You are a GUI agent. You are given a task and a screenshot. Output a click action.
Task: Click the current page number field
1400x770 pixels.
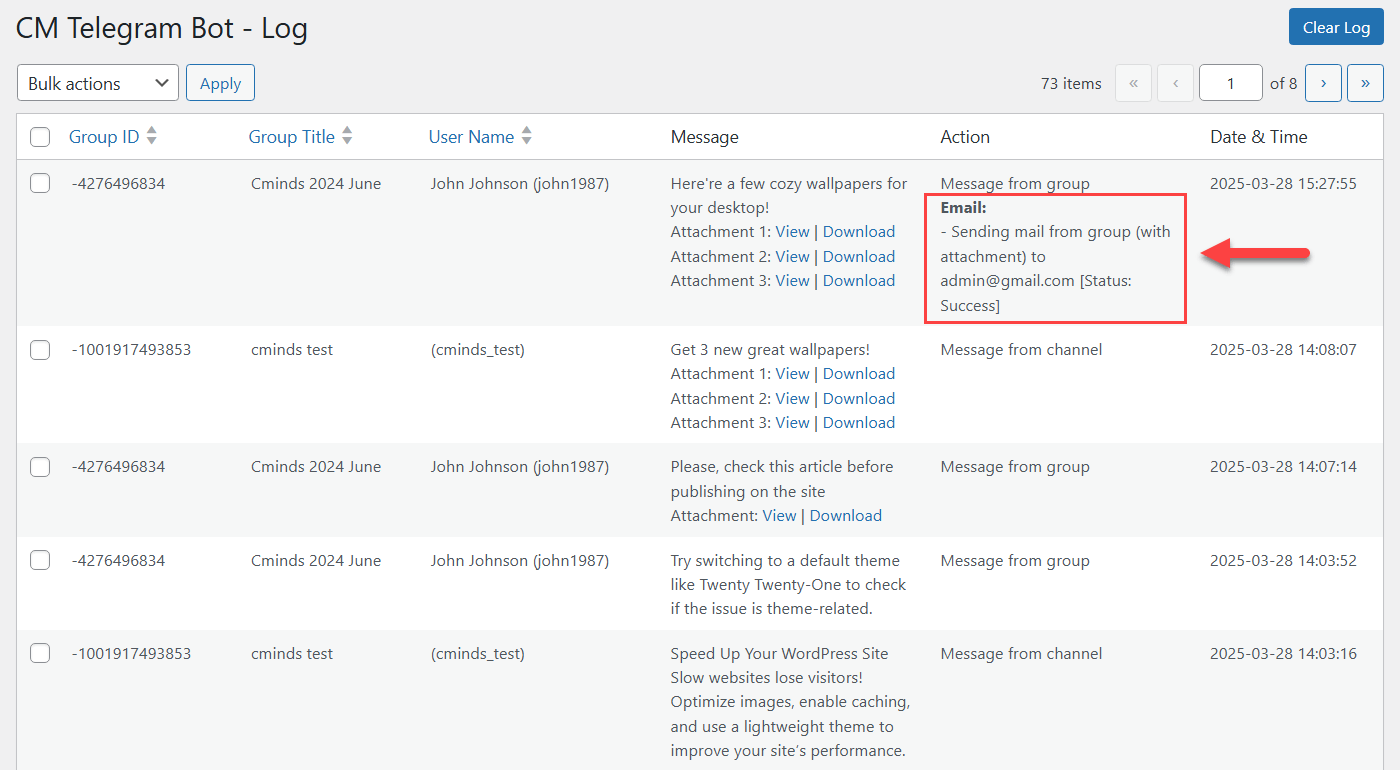tap(1230, 84)
